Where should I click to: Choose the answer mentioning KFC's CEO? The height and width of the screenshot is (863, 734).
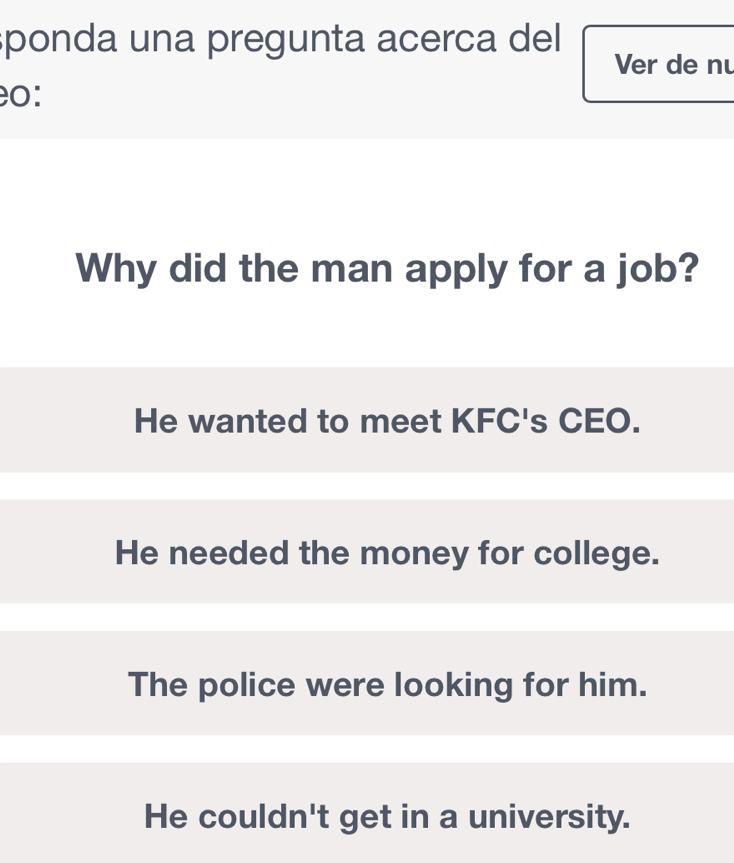pos(387,420)
